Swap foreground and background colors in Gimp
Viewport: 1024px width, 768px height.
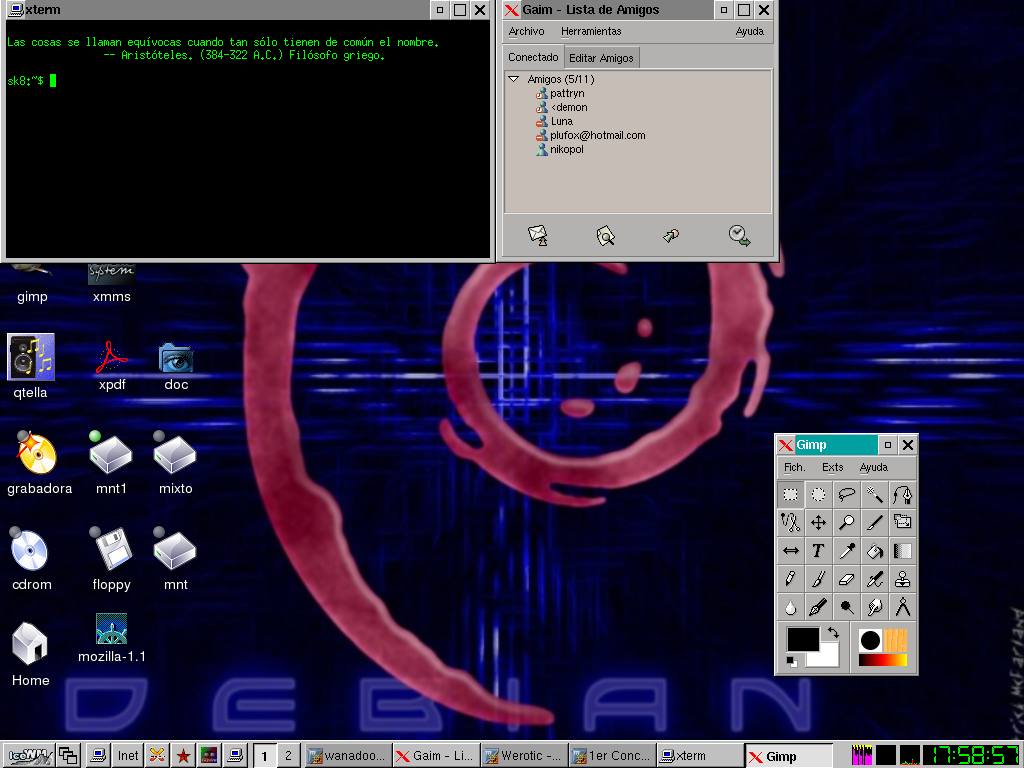coord(833,632)
